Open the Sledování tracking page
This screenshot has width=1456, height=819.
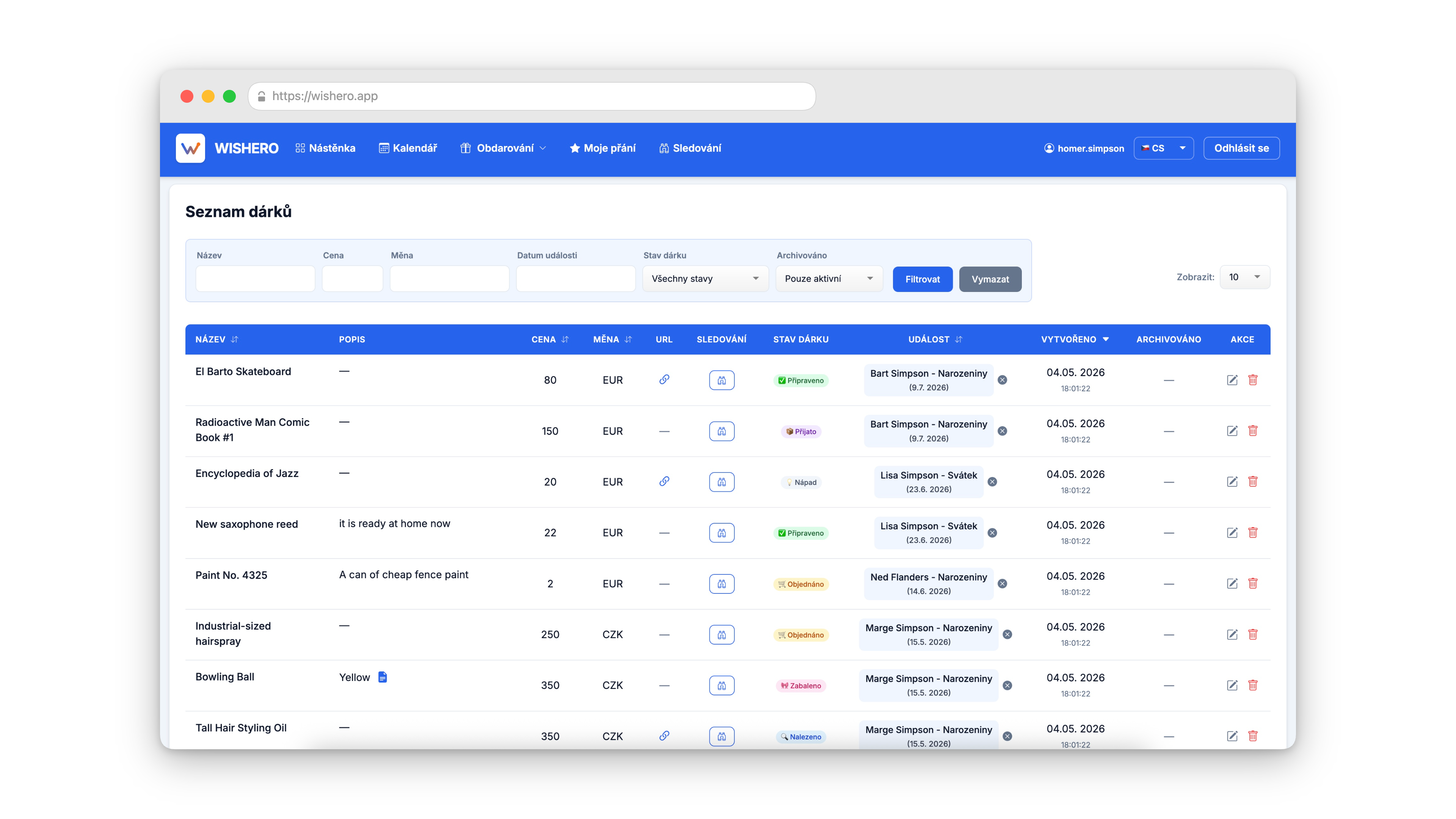[x=690, y=148]
